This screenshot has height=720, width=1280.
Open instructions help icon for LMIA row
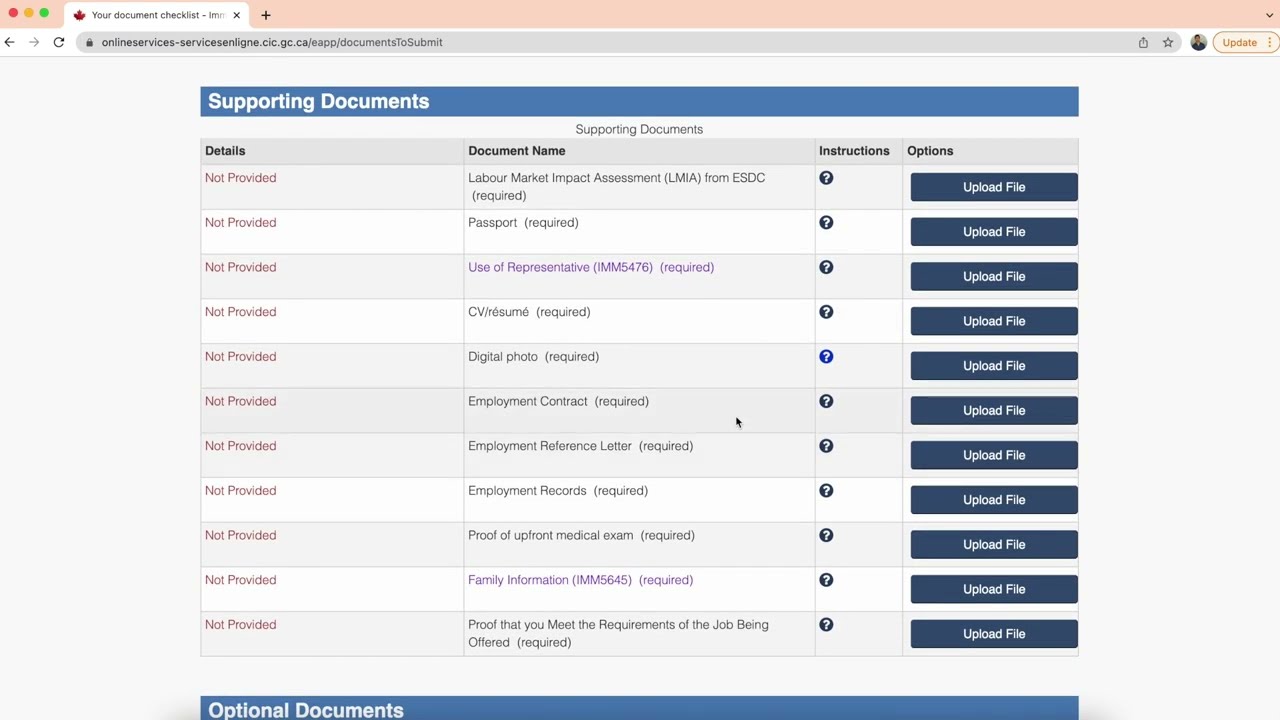click(x=826, y=178)
